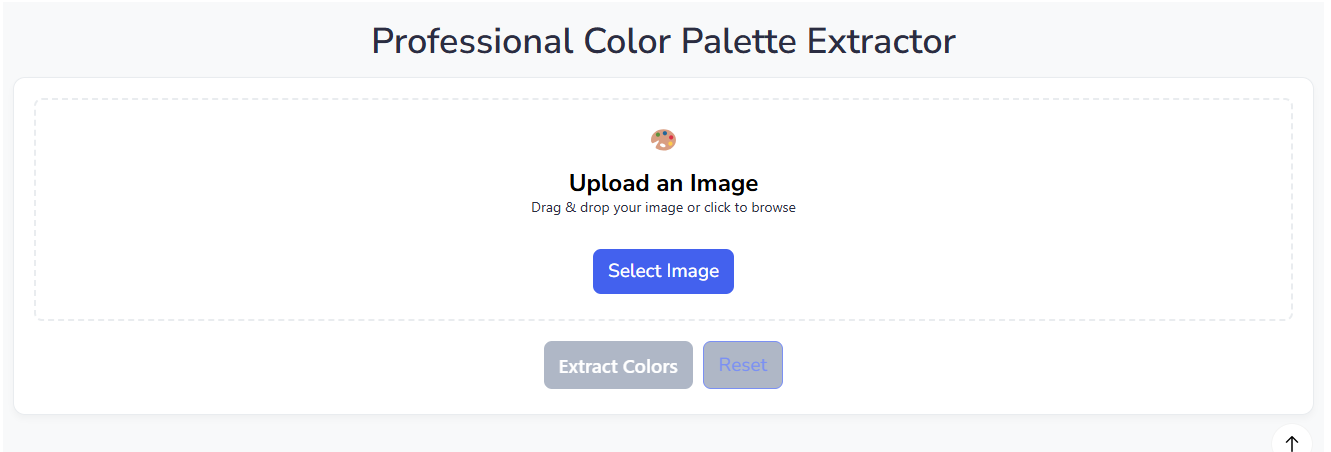Click the Extract Colors button

618,366
